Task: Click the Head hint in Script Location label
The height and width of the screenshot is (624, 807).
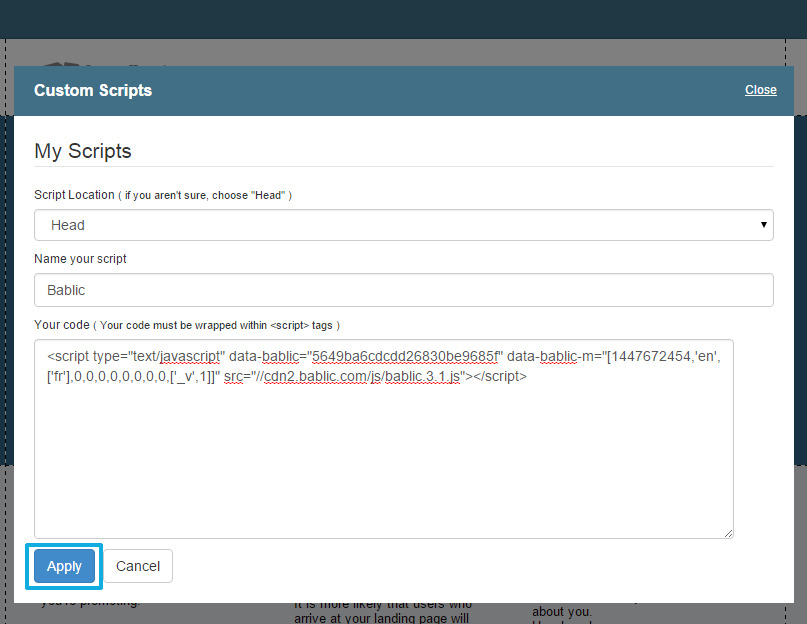Action: pyautogui.click(x=268, y=195)
